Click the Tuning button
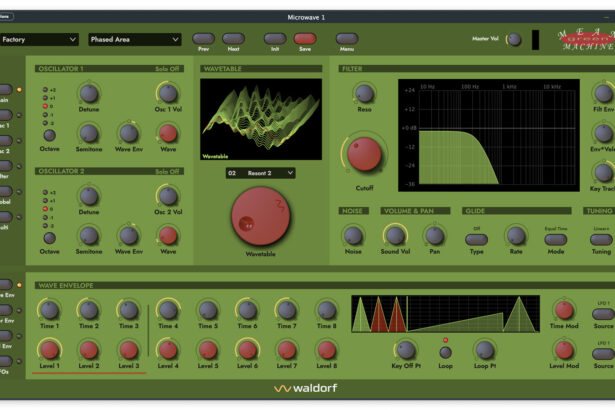The width and height of the screenshot is (615, 410). [x=601, y=239]
